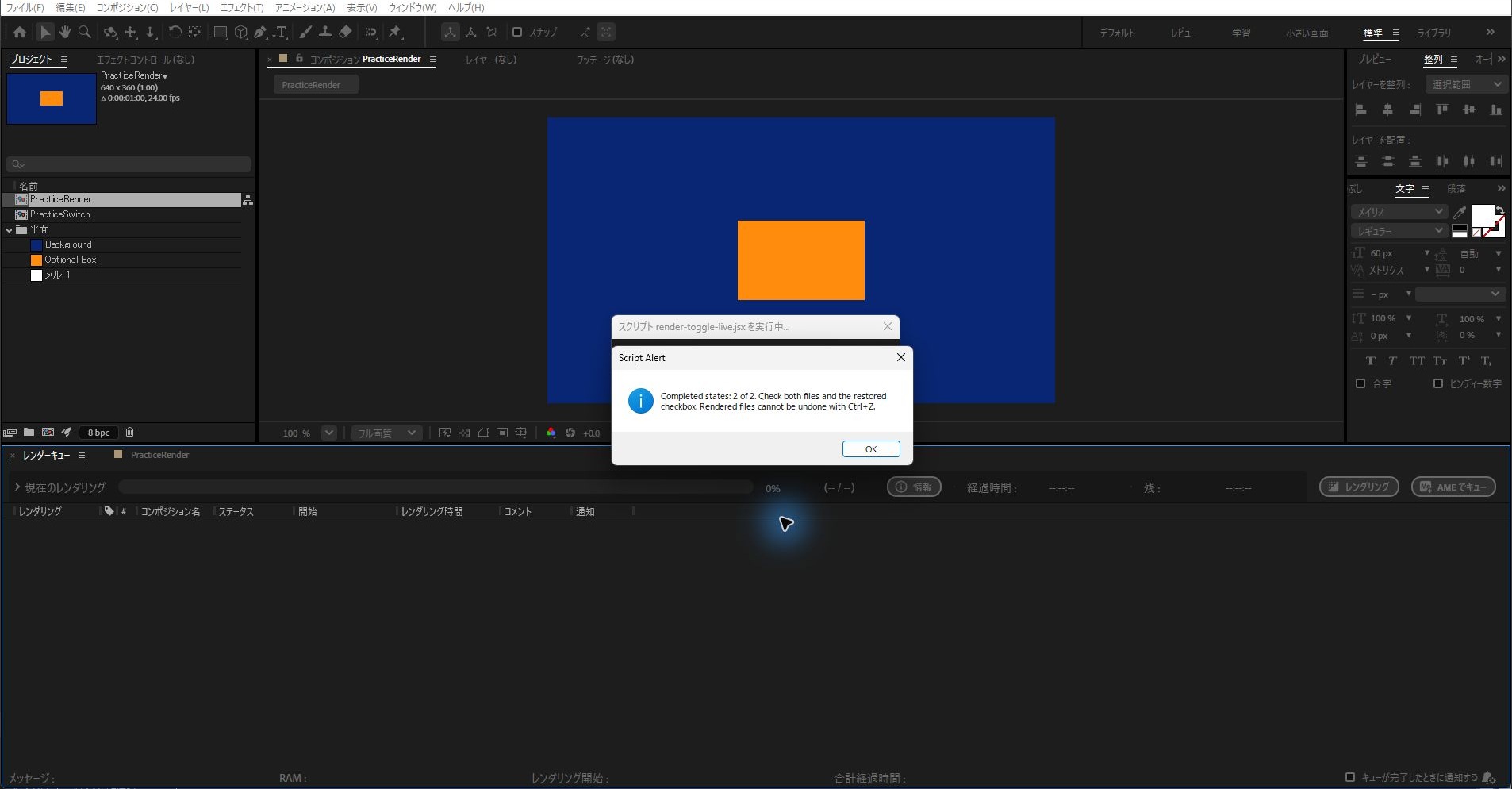Open the レギュラー font style dropdown
The width and height of the screenshot is (1512, 789).
pyautogui.click(x=1399, y=231)
